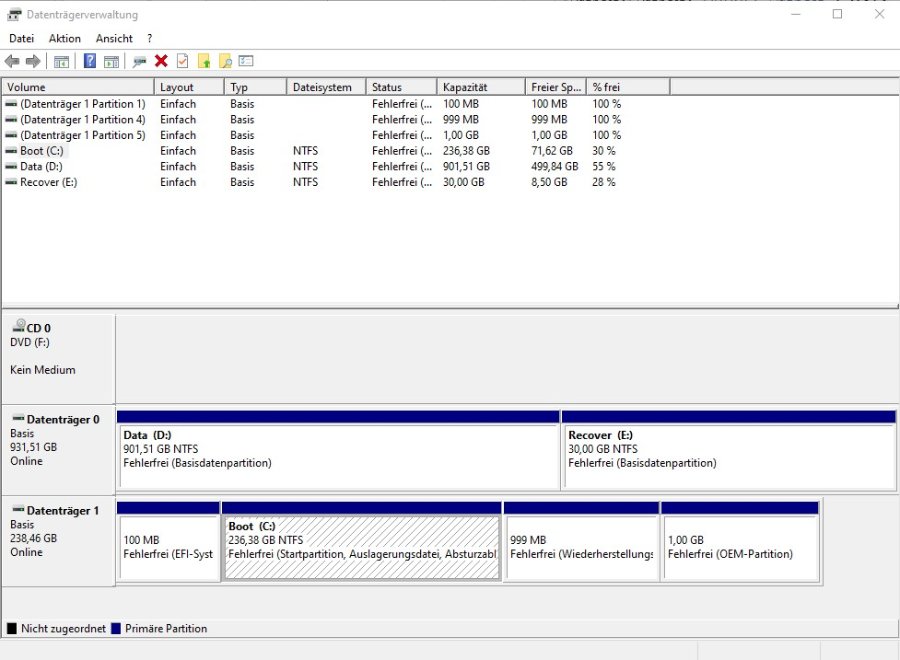Click the yellow page with green arrow icon
Viewport: 900px width, 660px height.
coord(204,61)
